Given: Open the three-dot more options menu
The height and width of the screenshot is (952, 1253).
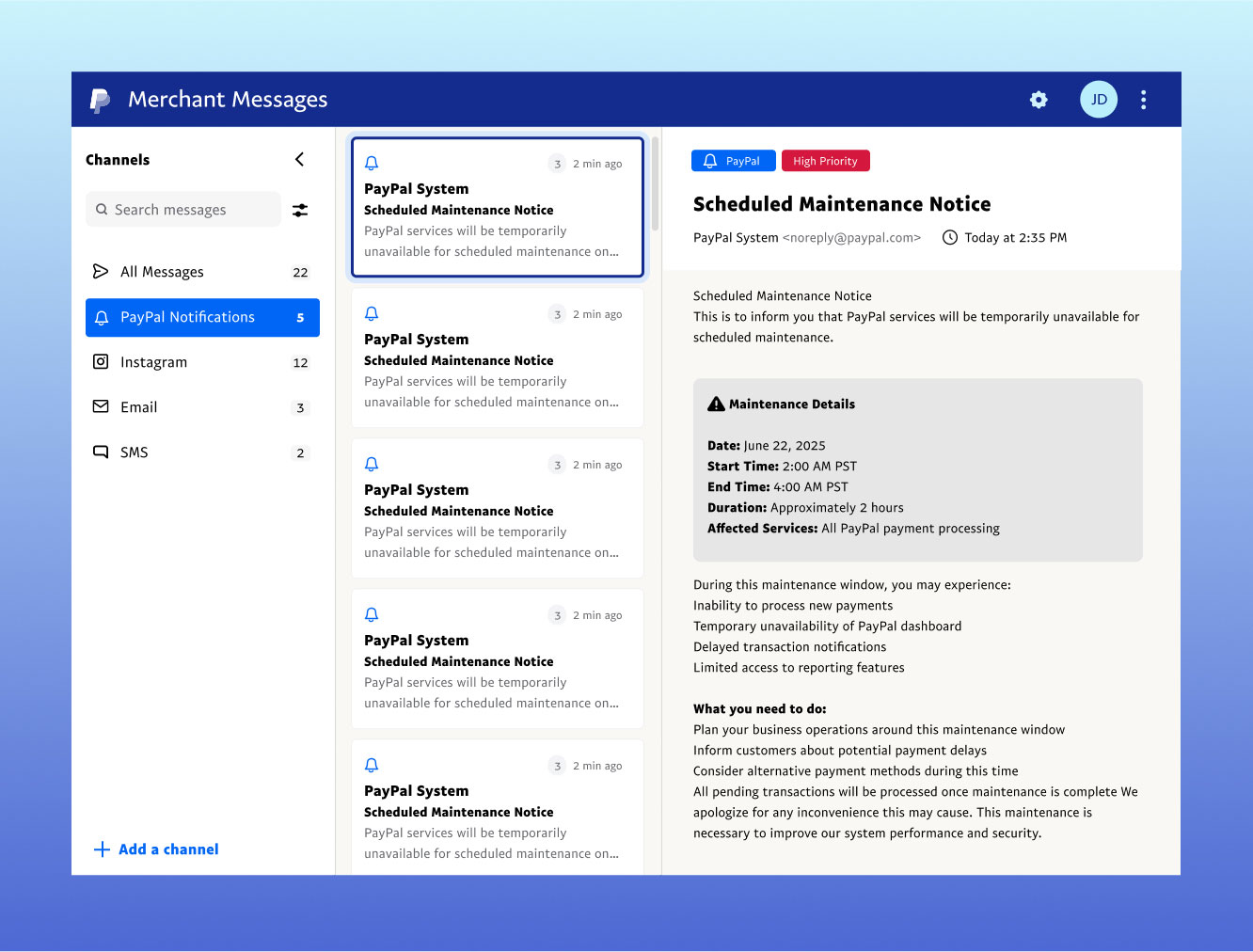Looking at the screenshot, I should [1143, 100].
